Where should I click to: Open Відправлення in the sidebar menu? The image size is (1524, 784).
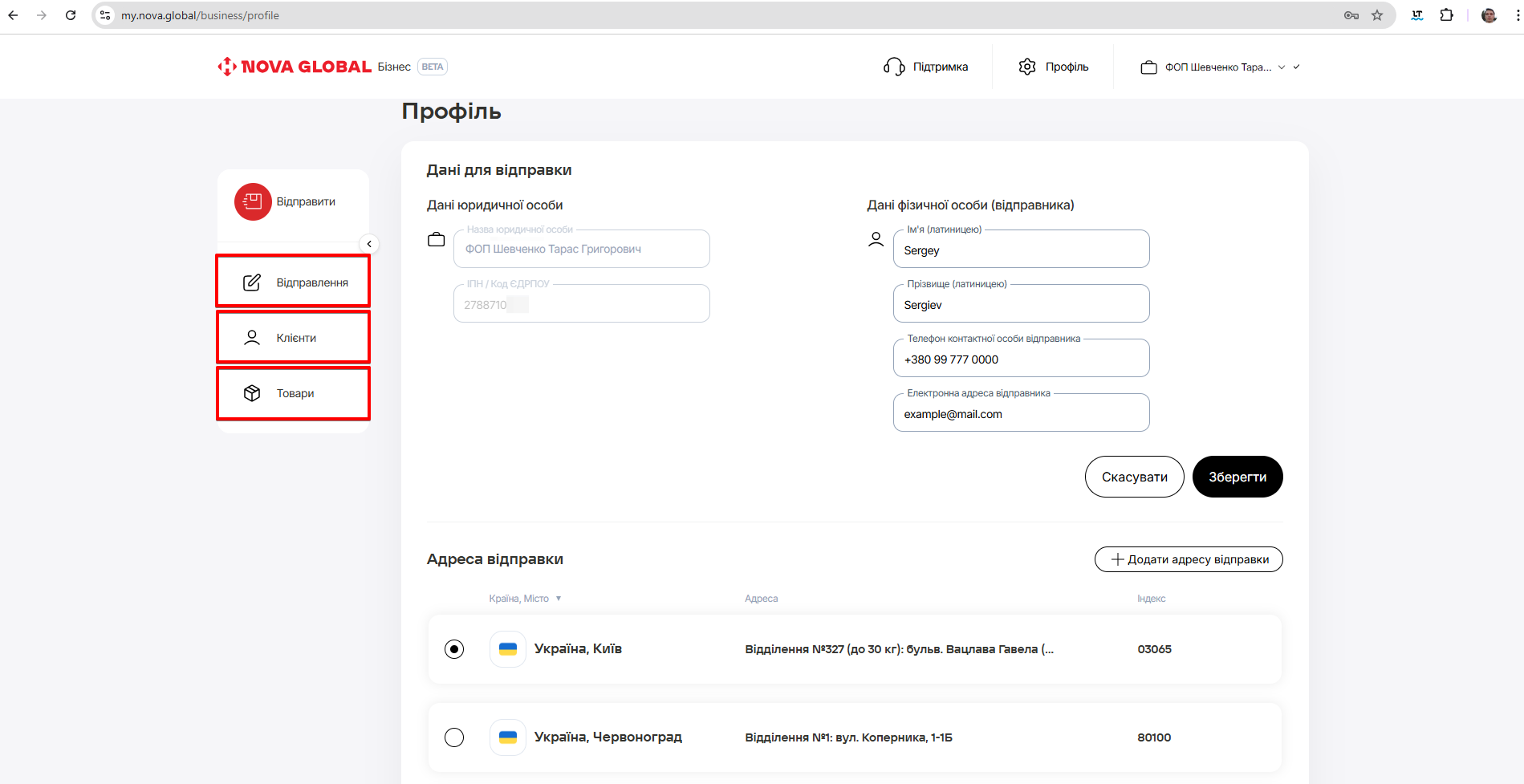click(294, 282)
